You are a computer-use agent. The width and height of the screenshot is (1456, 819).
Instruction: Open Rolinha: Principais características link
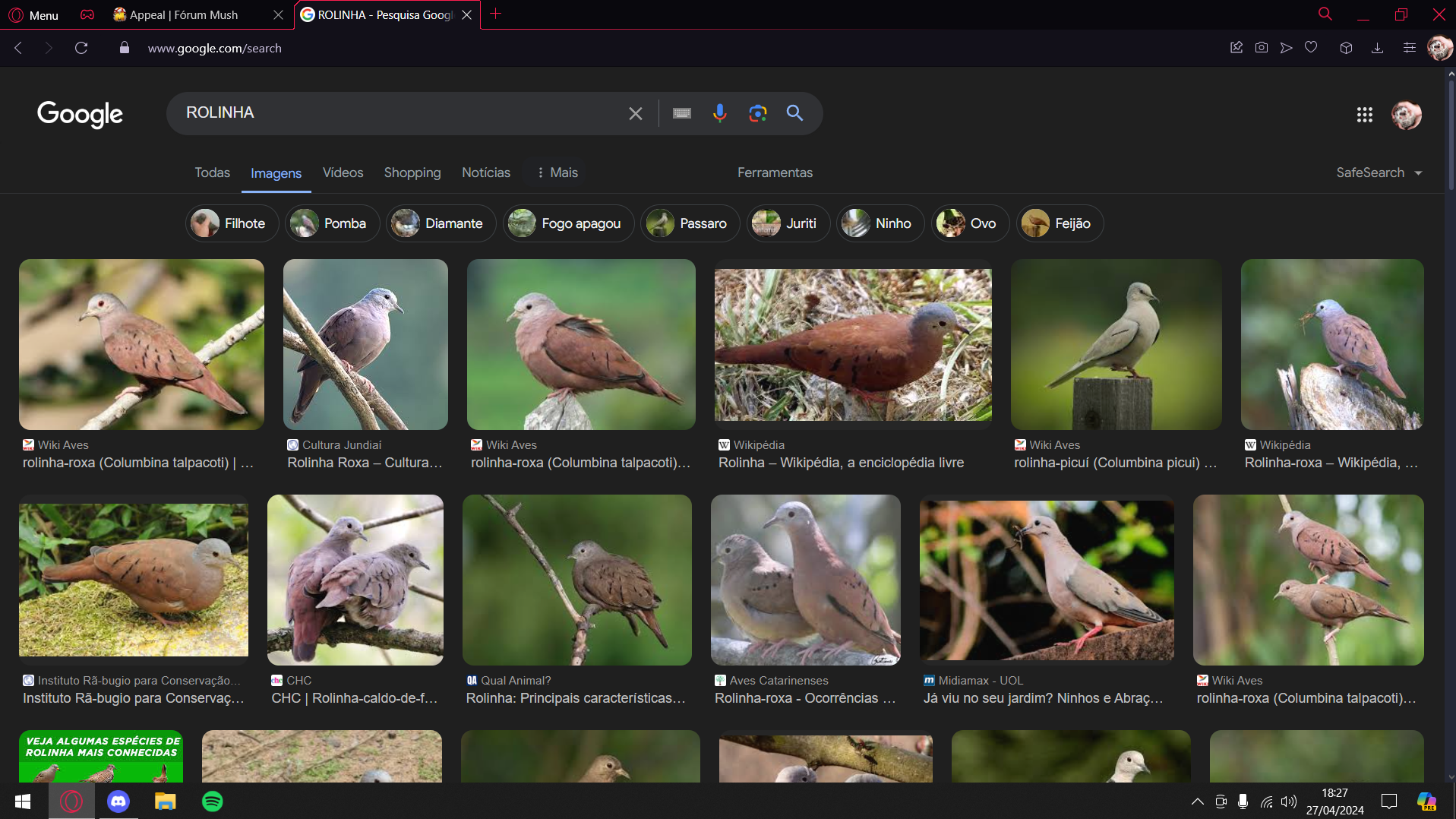[576, 698]
